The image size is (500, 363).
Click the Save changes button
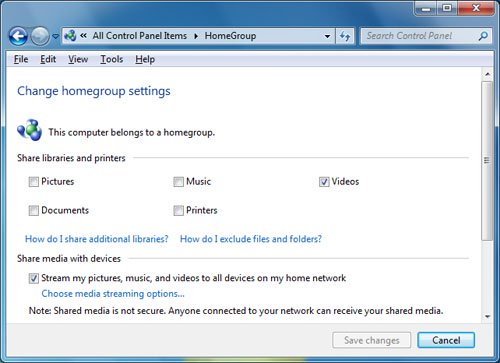[x=372, y=340]
